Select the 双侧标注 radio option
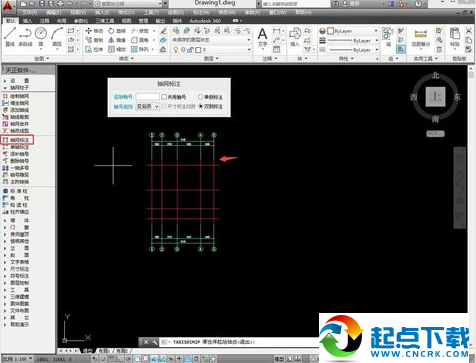Image resolution: width=476 pixels, height=363 pixels. [x=210, y=106]
